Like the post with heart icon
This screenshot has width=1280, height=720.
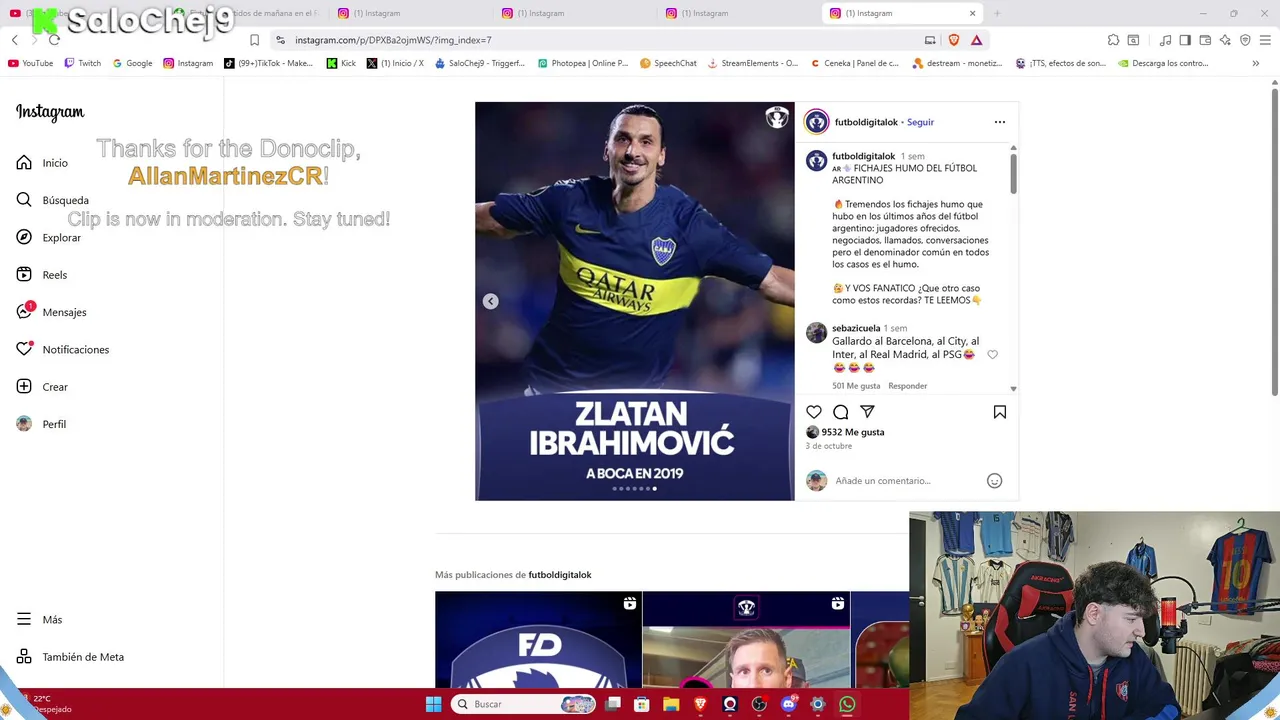click(814, 412)
